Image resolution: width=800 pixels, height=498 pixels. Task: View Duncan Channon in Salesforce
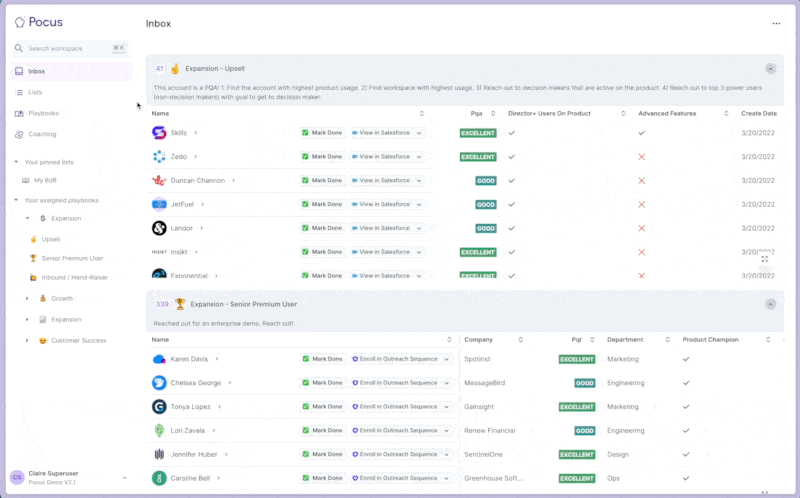tap(382, 181)
